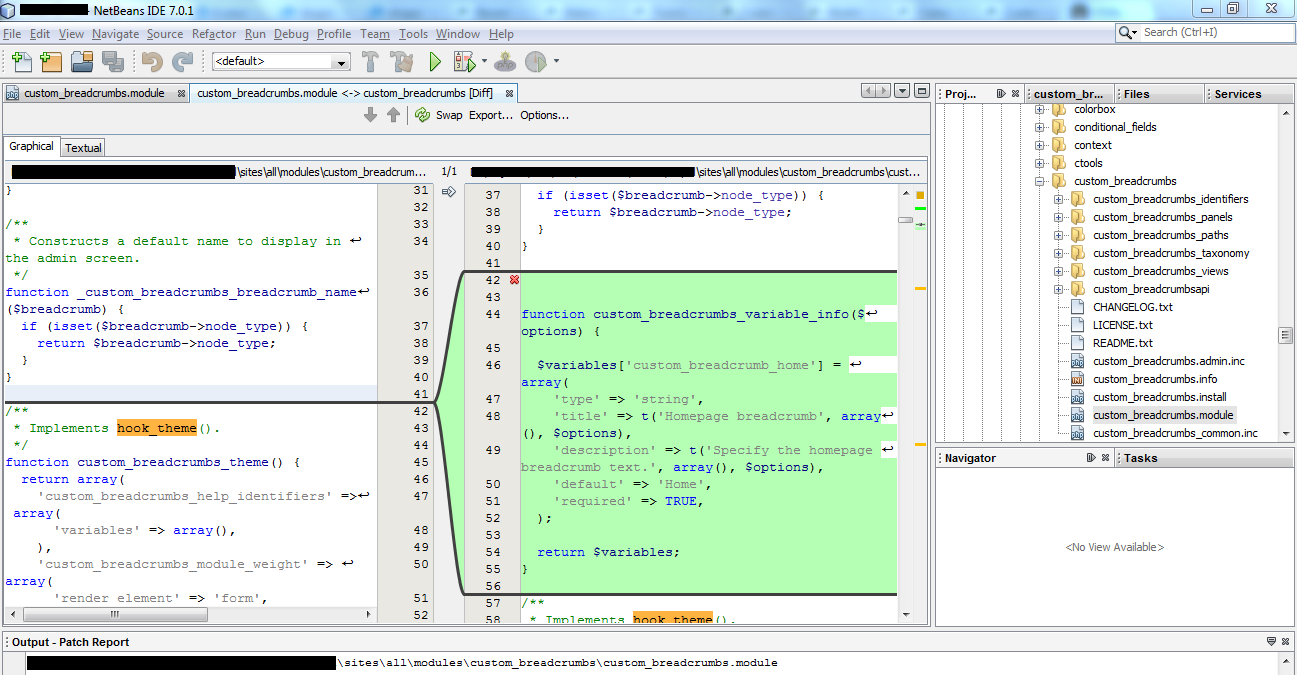
Task: Switch to the Textual diff view
Action: click(x=83, y=148)
